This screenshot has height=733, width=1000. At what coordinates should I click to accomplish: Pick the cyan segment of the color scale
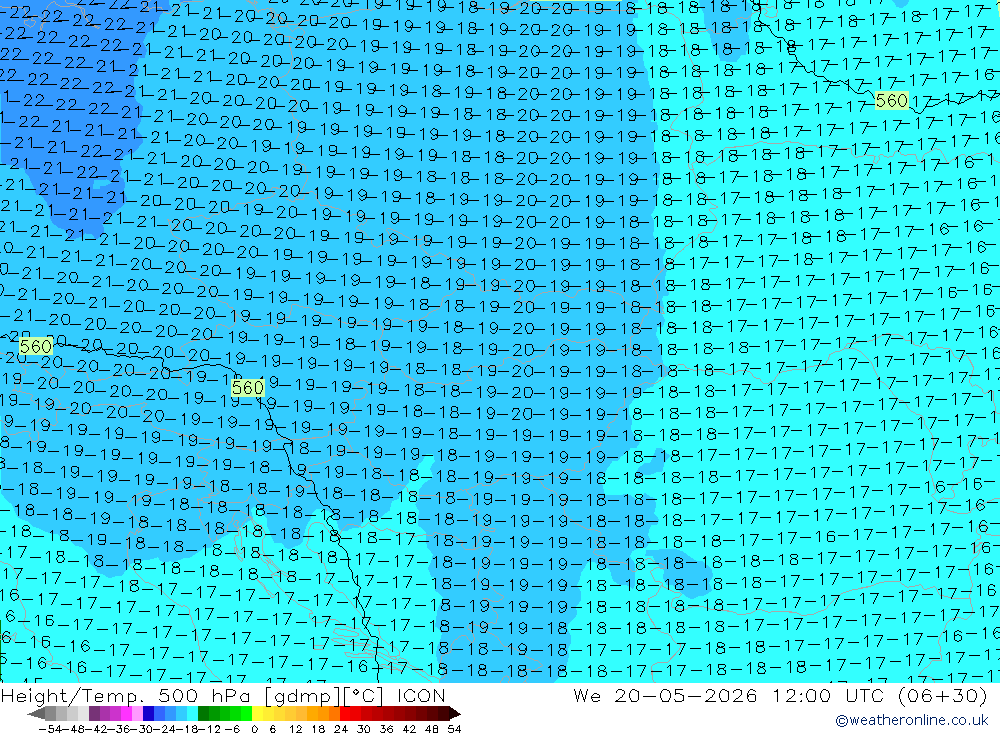192,714
